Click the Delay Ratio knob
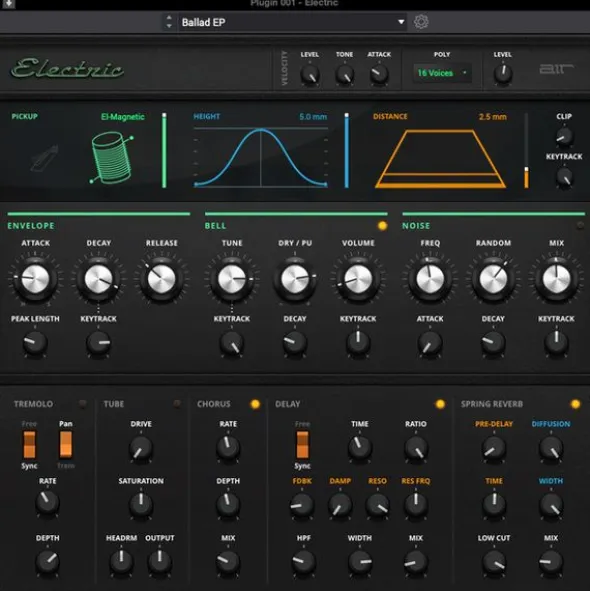Image resolution: width=590 pixels, height=591 pixels. click(416, 447)
